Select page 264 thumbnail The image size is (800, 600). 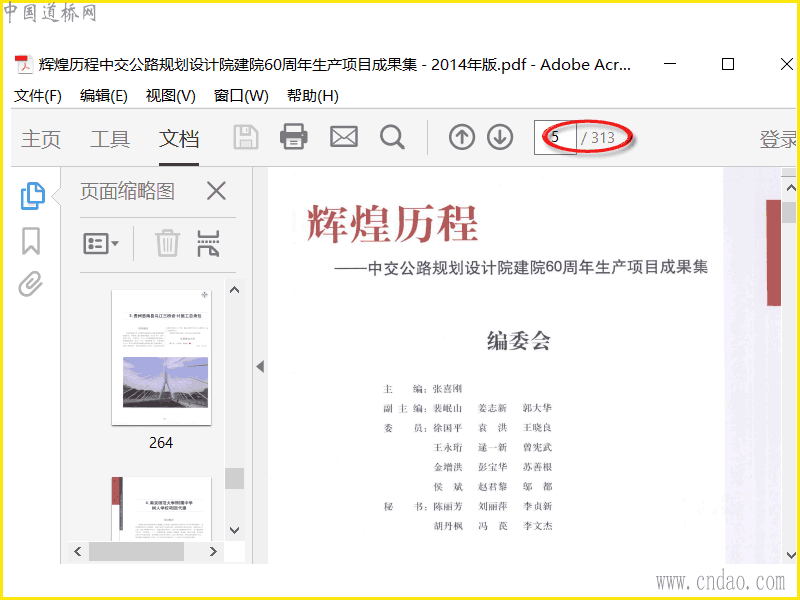point(161,358)
